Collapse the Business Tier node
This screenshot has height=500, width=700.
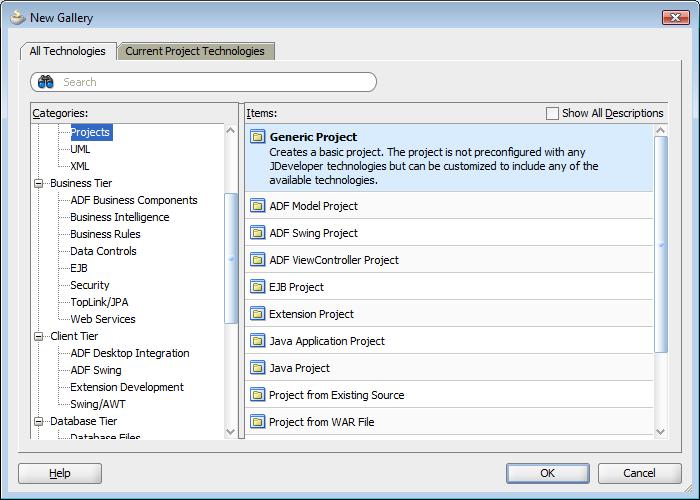[39, 183]
